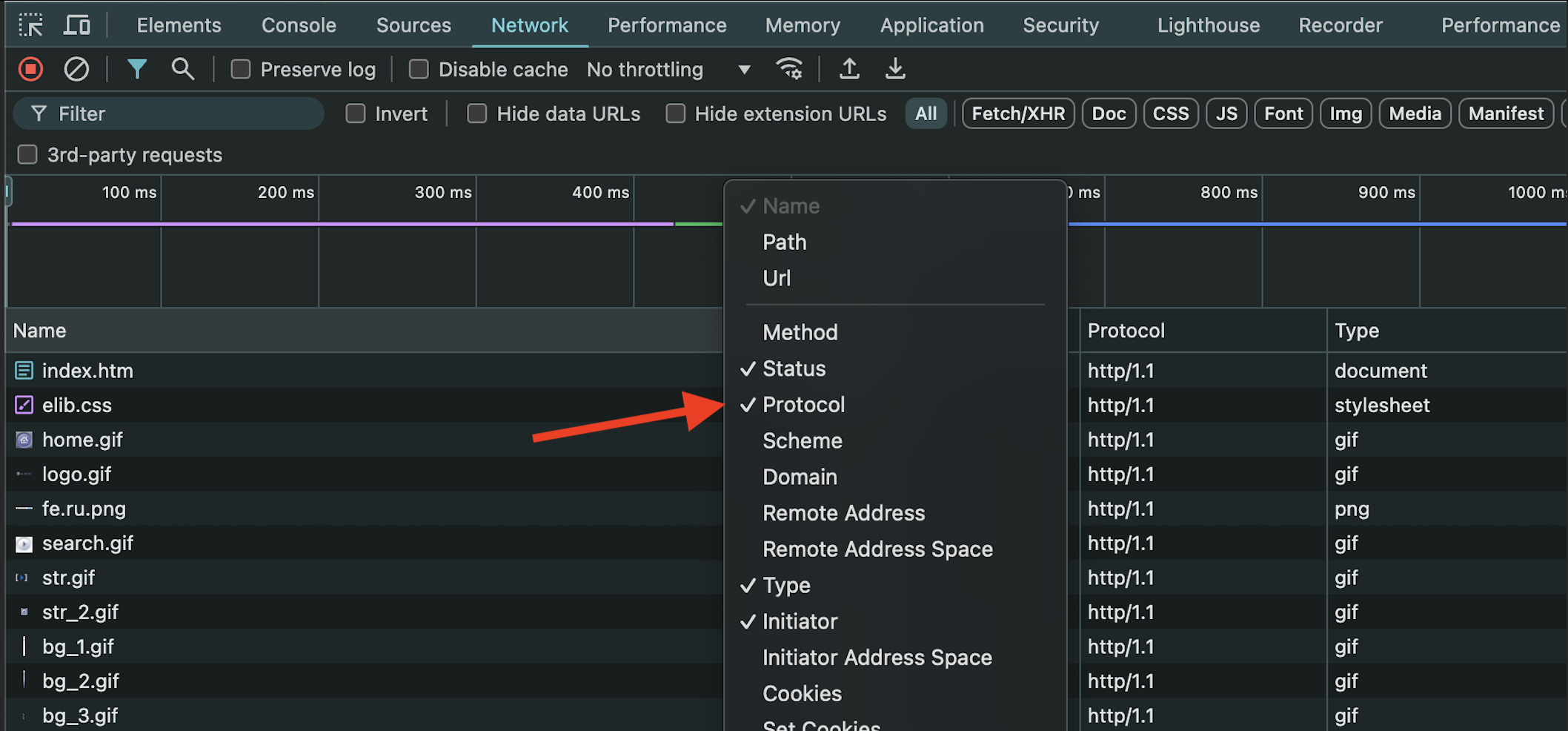Filter requests by Fetch/XHR
This screenshot has height=731, width=1568.
point(1017,113)
